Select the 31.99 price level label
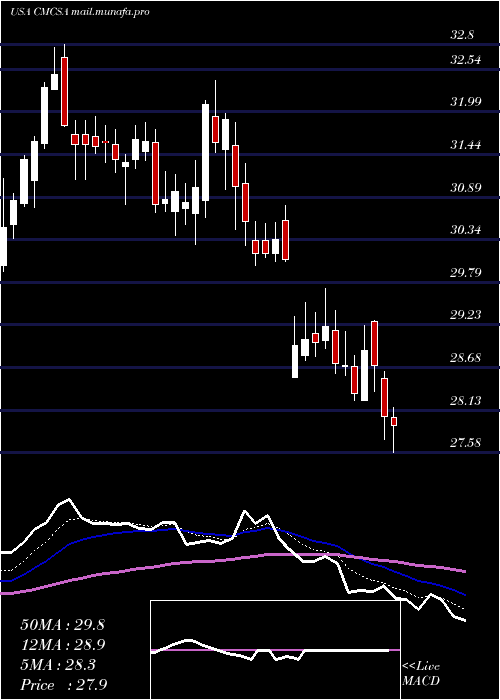Viewport: 500px width, 700px height. [466, 102]
